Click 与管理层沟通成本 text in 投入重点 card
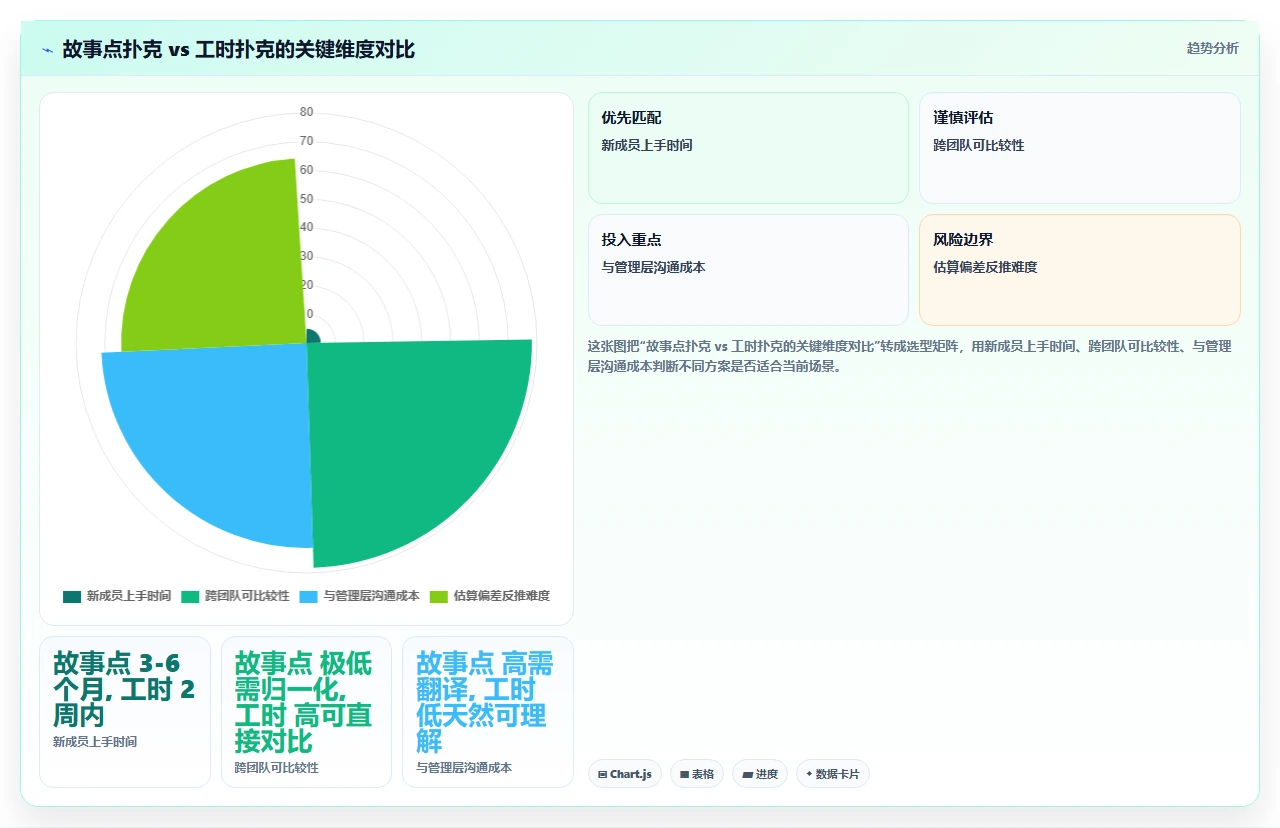The width and height of the screenshot is (1280, 828). 653,267
